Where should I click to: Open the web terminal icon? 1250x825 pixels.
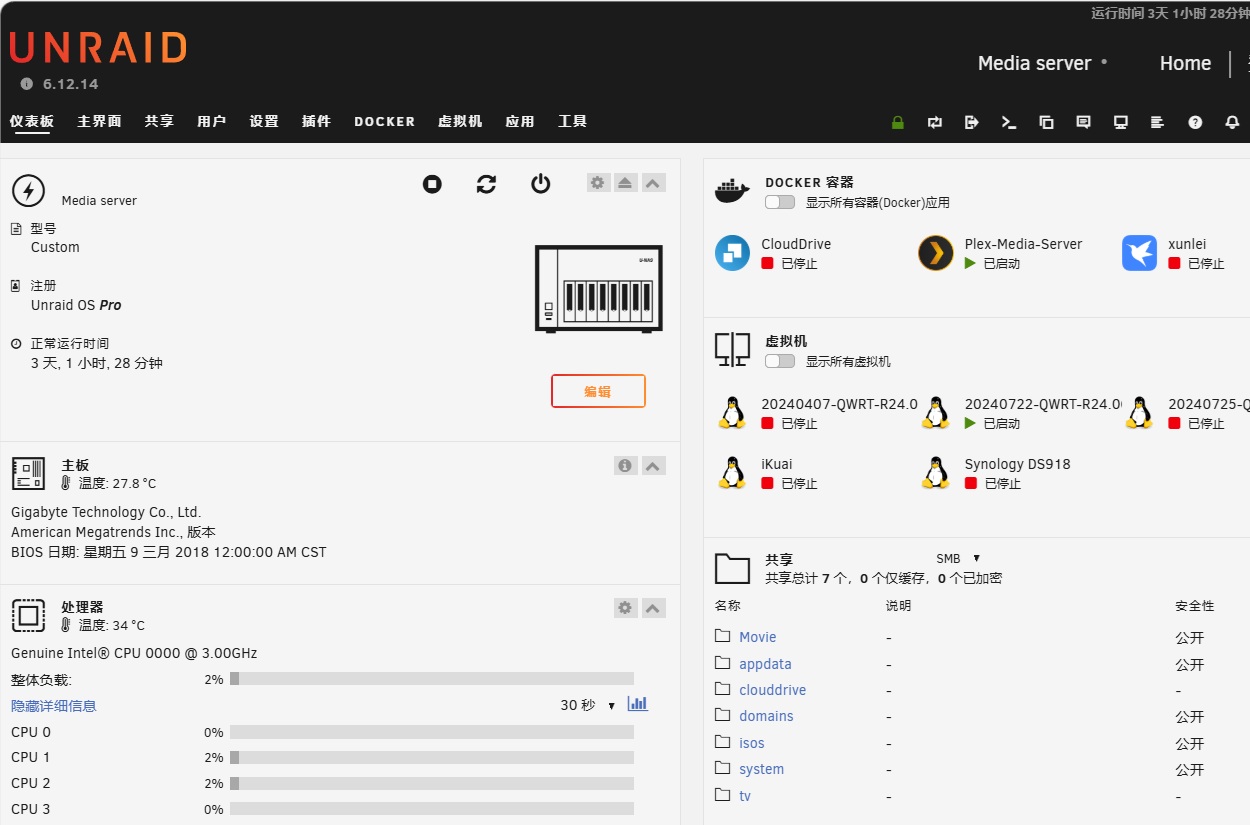[x=1009, y=122]
